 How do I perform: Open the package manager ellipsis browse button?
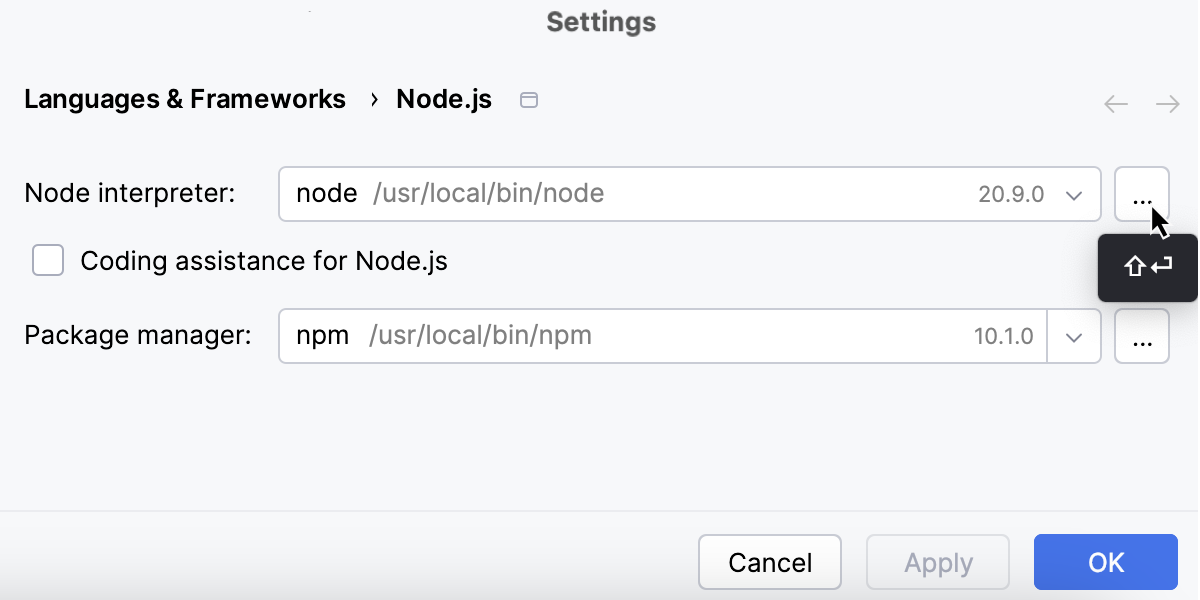click(x=1142, y=336)
